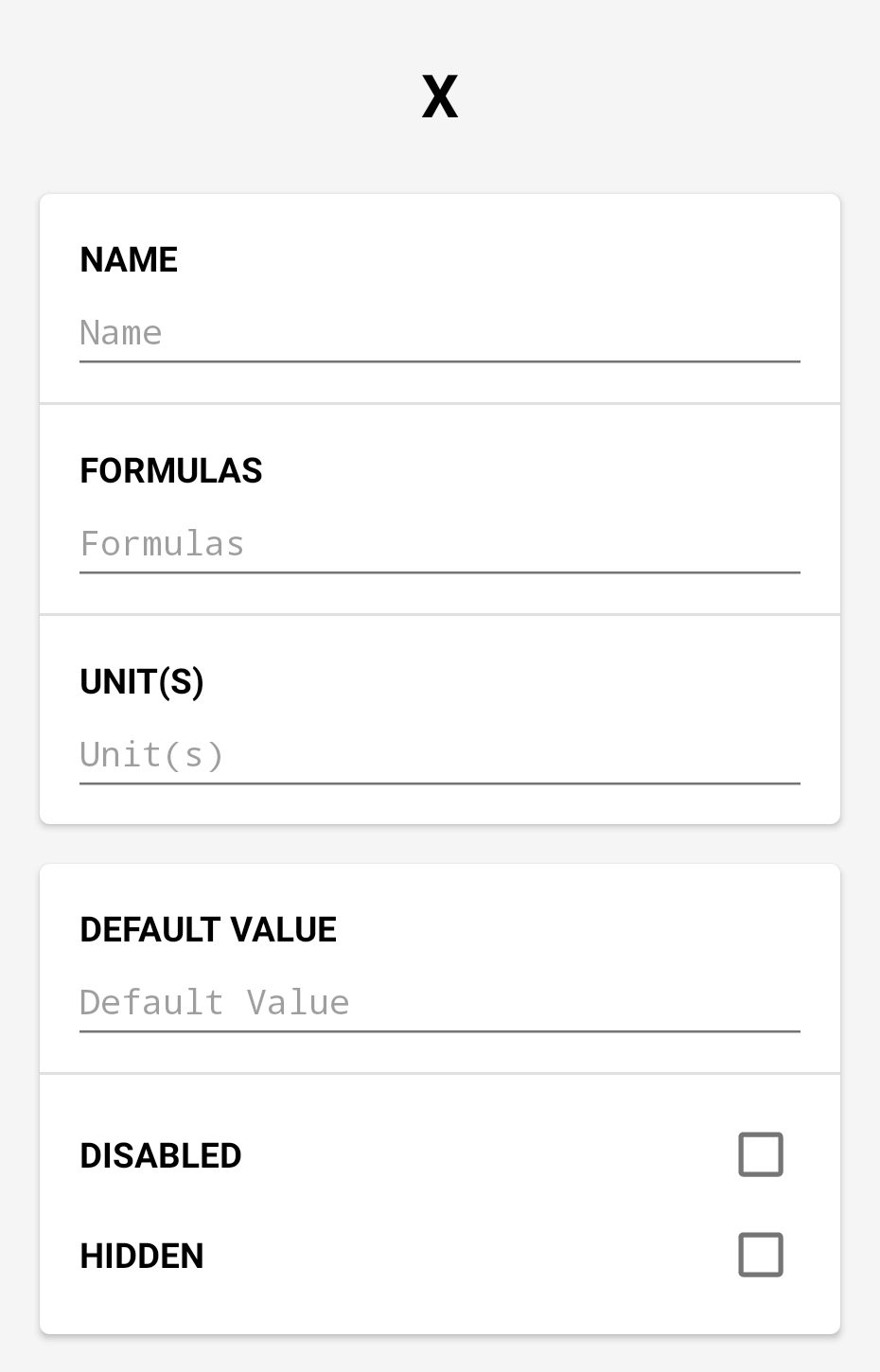Click the DISABLED option label
Image resolution: width=880 pixels, height=1372 pixels.
(x=161, y=1155)
